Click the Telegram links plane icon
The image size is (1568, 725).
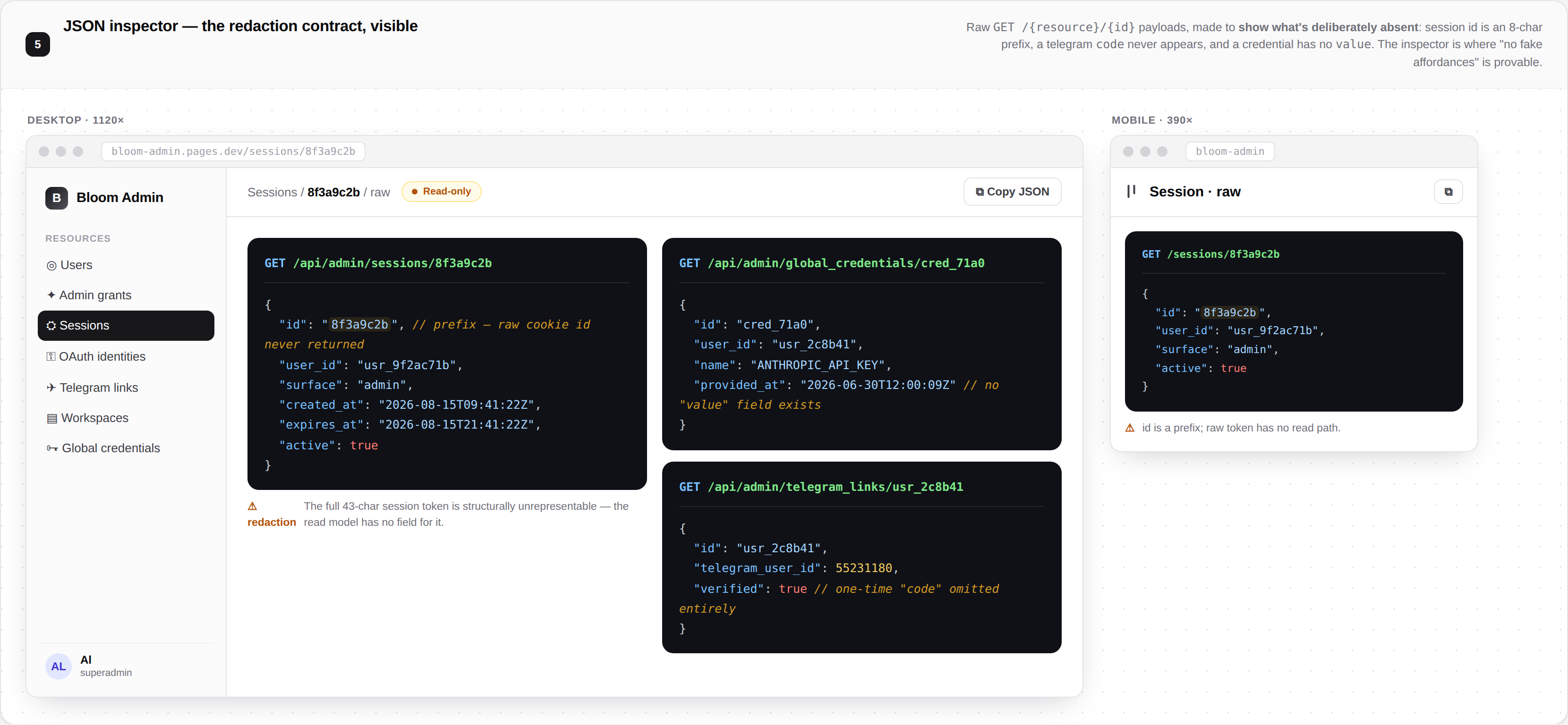tap(51, 388)
